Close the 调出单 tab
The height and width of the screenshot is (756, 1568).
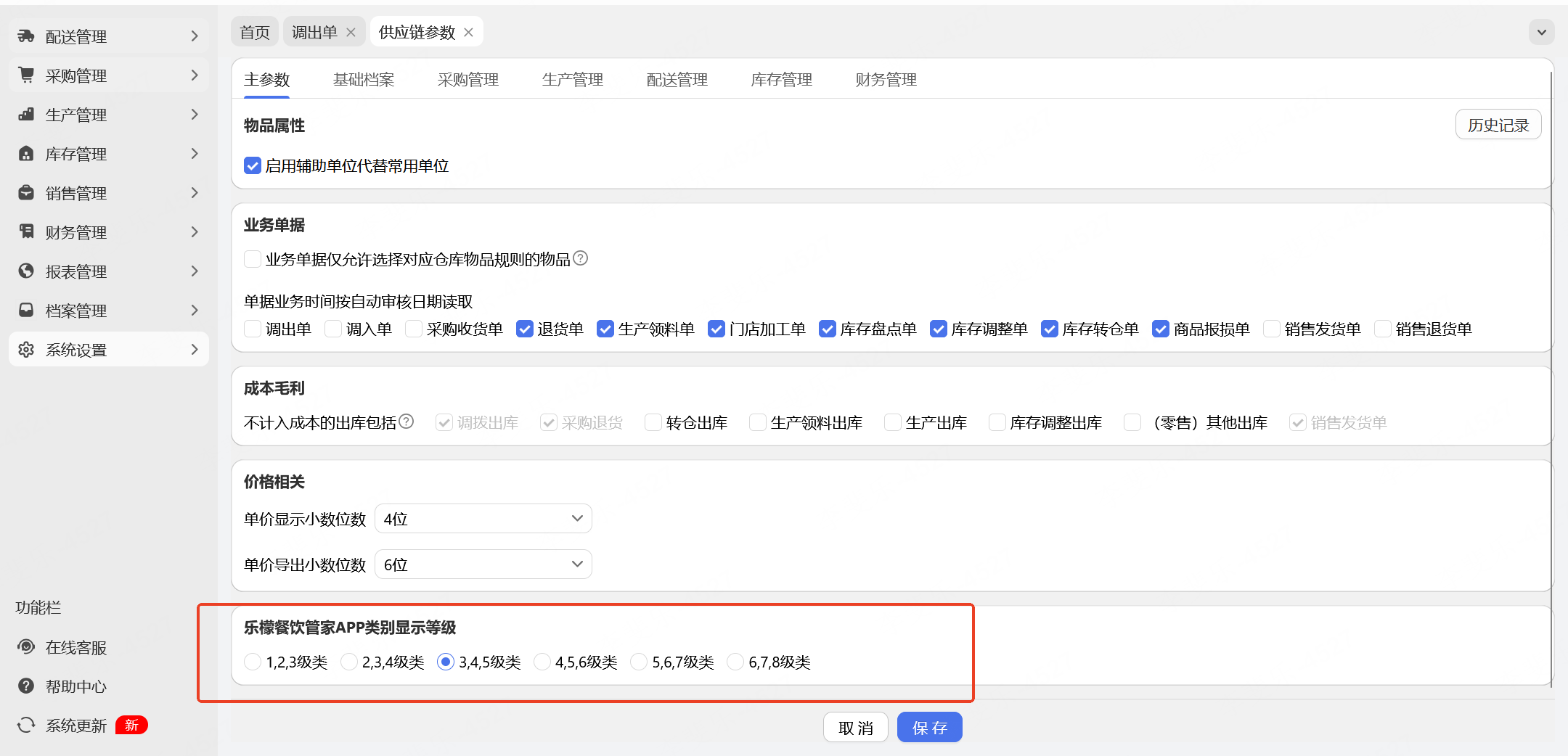[x=351, y=32]
